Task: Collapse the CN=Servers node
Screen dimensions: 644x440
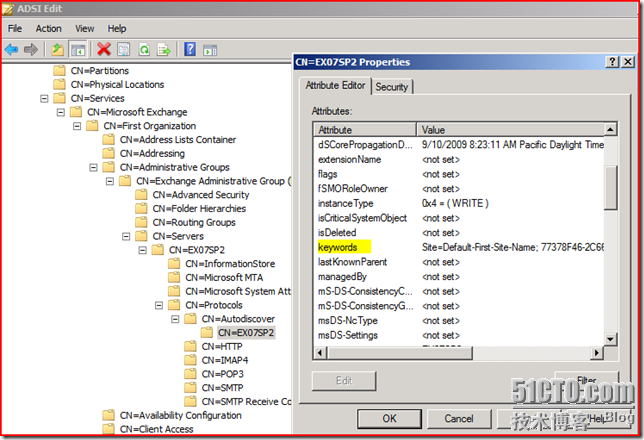Action: 126,236
